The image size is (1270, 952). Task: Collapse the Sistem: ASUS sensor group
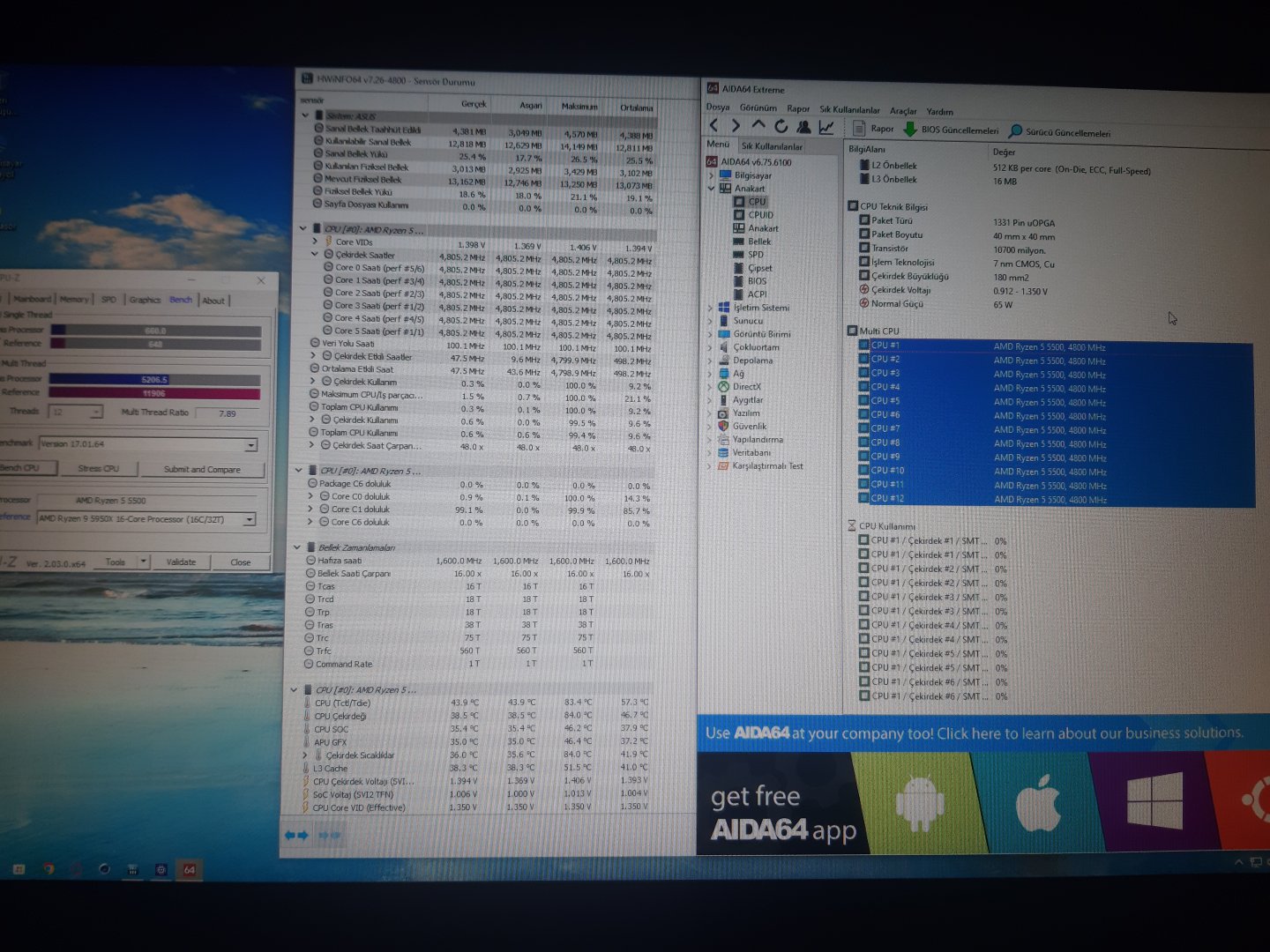[306, 115]
